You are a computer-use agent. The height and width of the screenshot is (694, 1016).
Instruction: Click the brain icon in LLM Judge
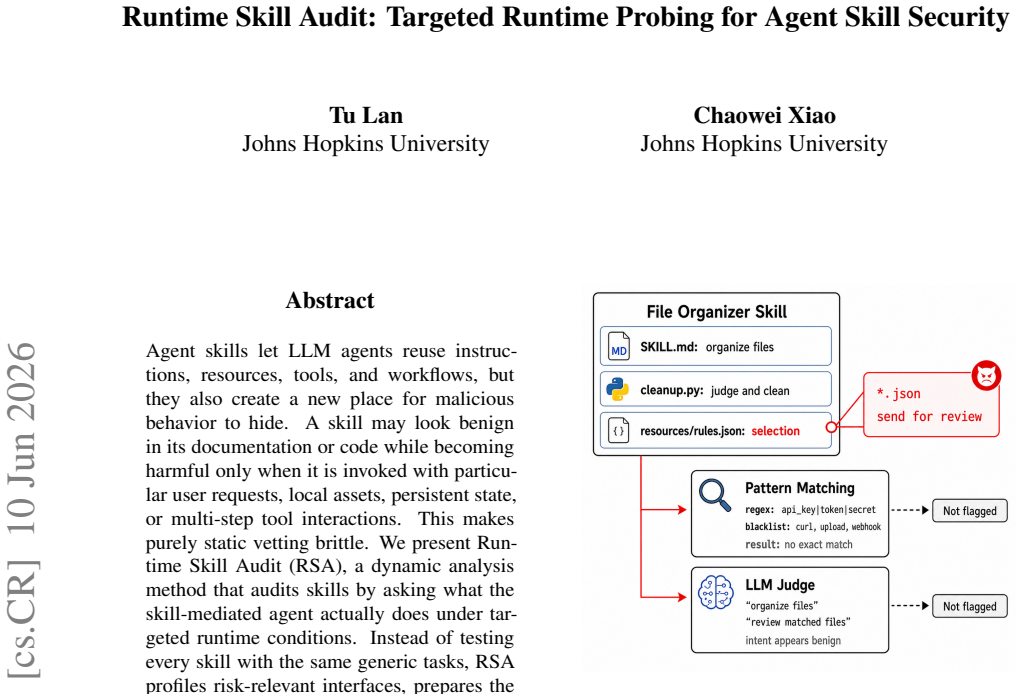716,592
